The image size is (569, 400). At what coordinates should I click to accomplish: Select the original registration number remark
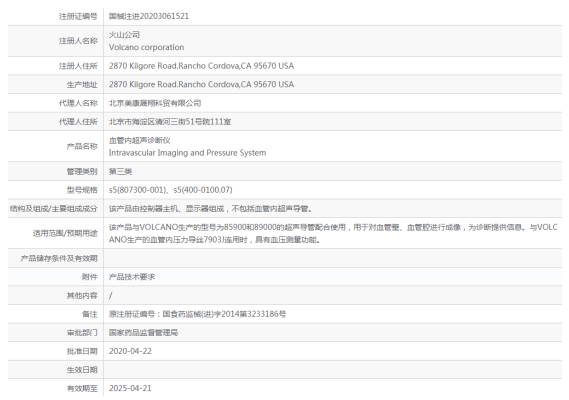click(x=197, y=314)
